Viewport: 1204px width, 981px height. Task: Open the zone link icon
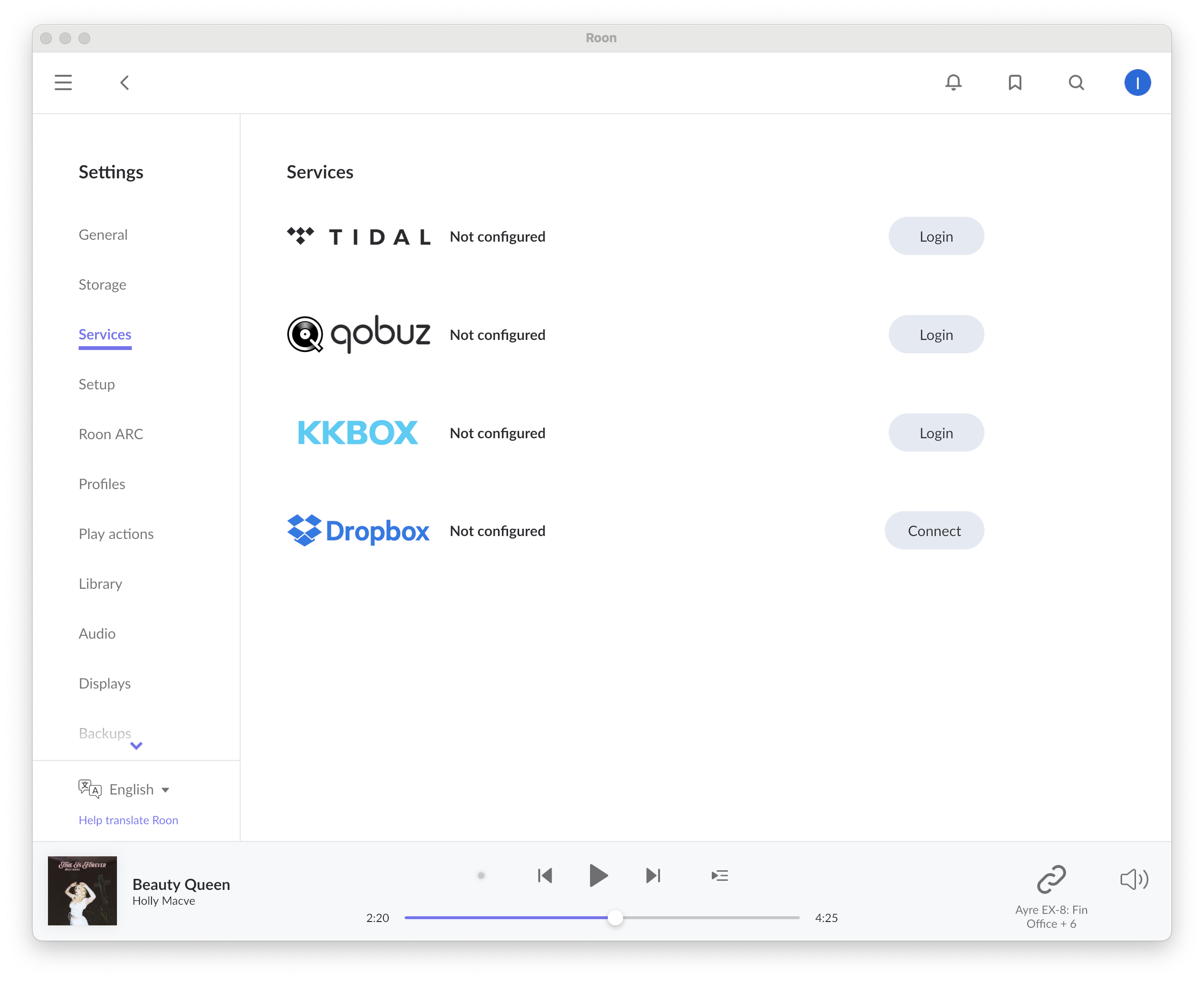coord(1051,879)
